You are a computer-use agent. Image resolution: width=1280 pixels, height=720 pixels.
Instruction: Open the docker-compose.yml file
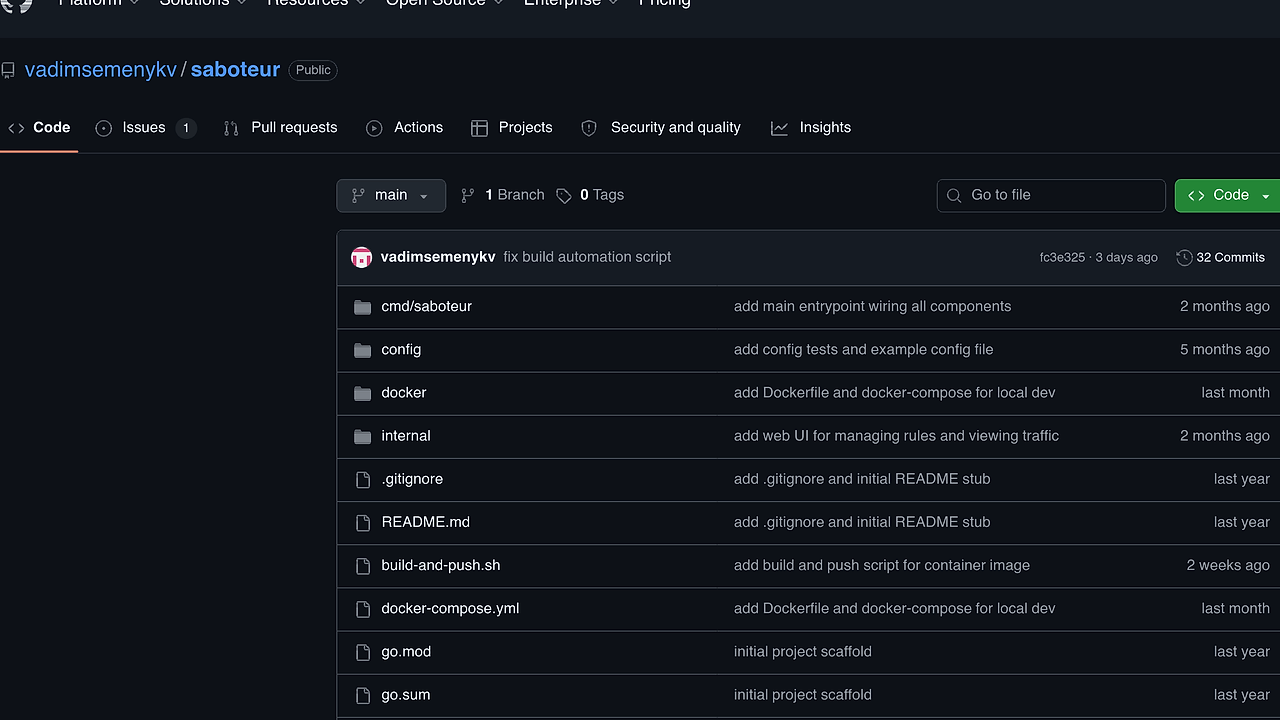[450, 607]
